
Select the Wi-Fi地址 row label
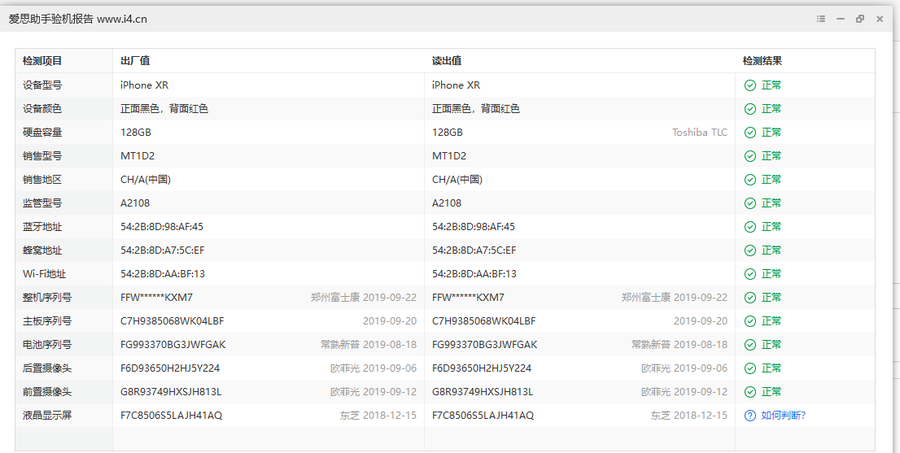pyautogui.click(x=44, y=274)
